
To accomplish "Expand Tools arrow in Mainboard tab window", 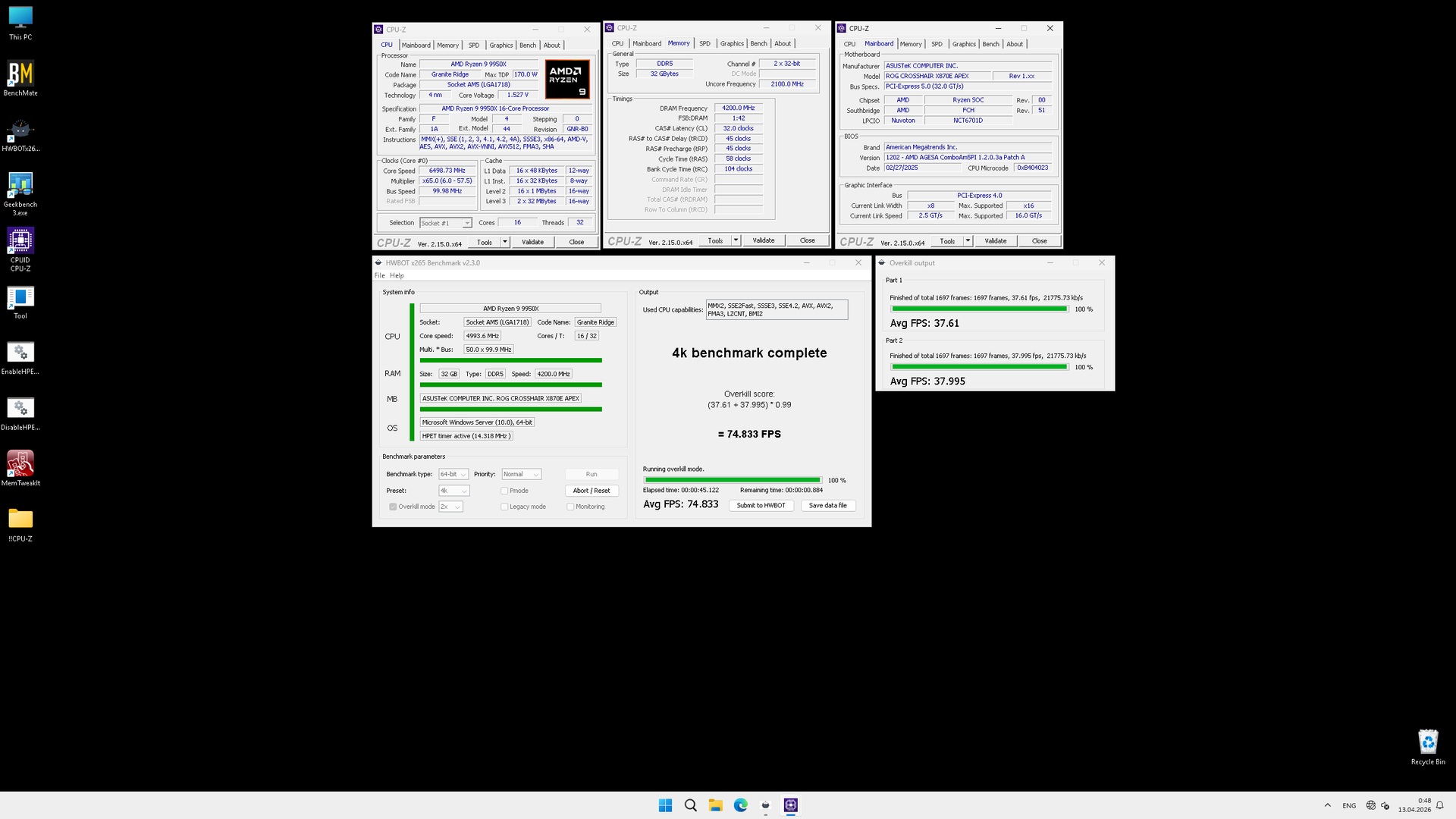I will click(x=968, y=241).
